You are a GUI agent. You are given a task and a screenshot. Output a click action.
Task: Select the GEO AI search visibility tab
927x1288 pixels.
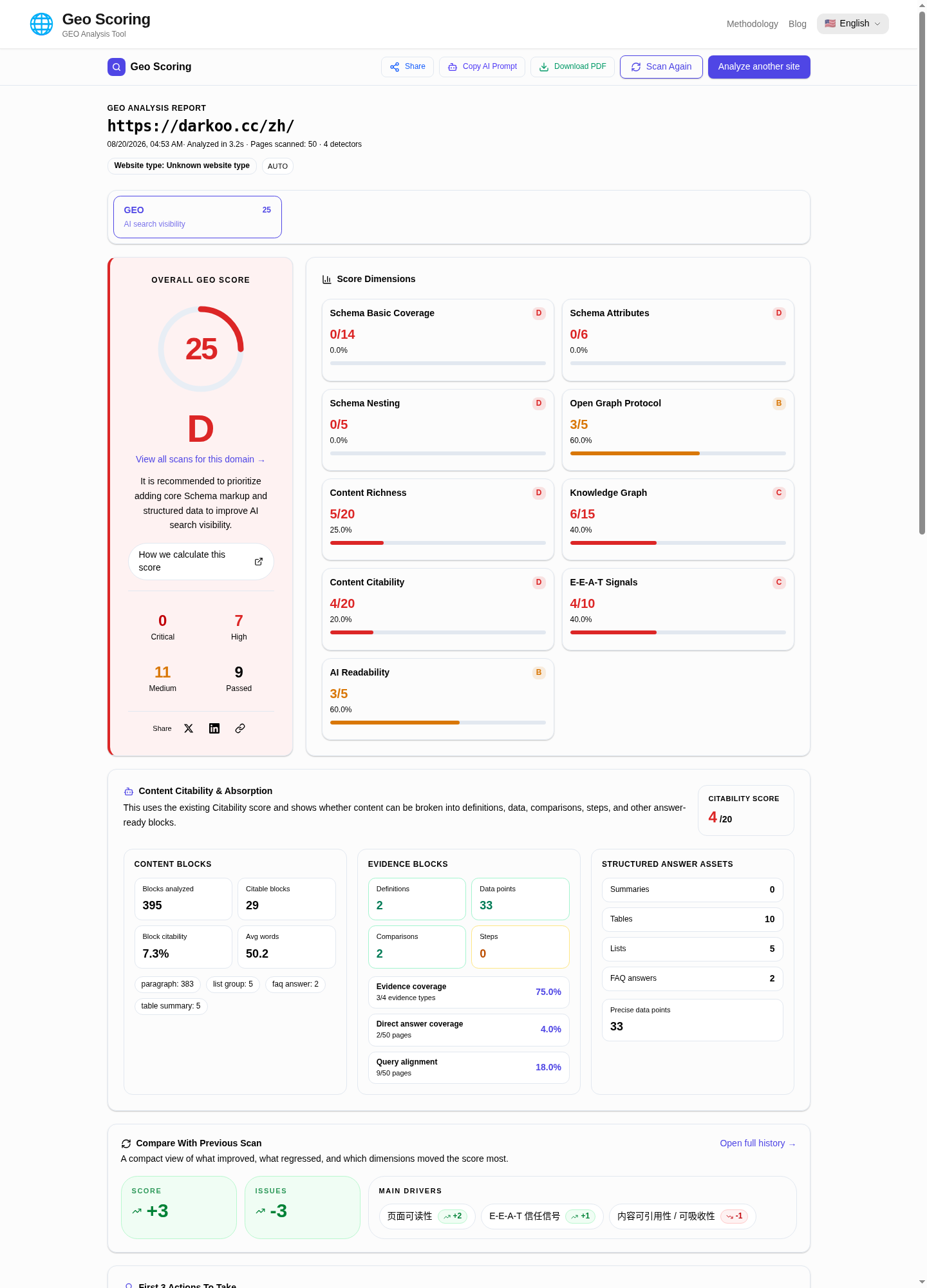pos(198,217)
